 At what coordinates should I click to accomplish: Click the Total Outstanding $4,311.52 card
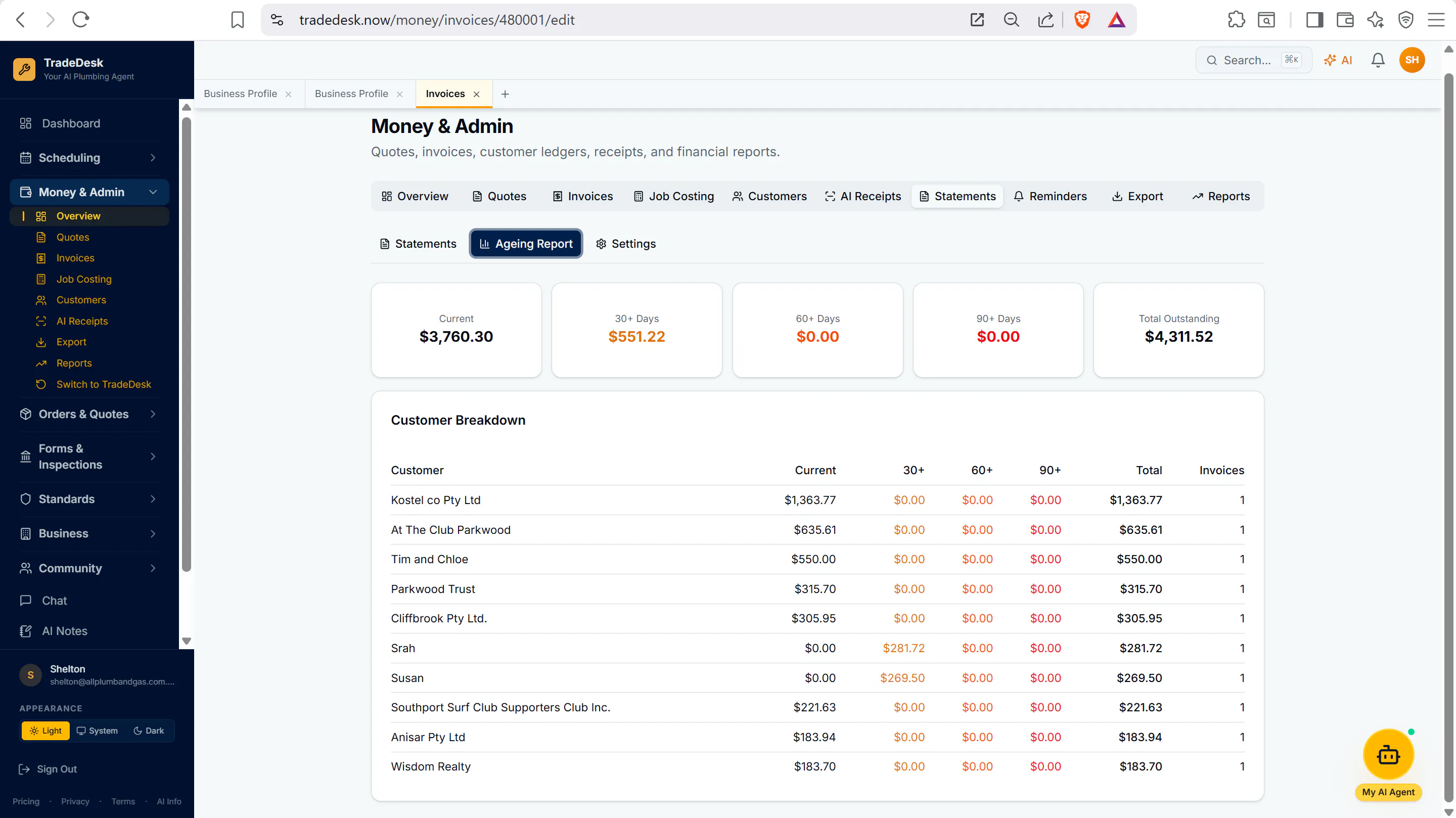click(1178, 330)
